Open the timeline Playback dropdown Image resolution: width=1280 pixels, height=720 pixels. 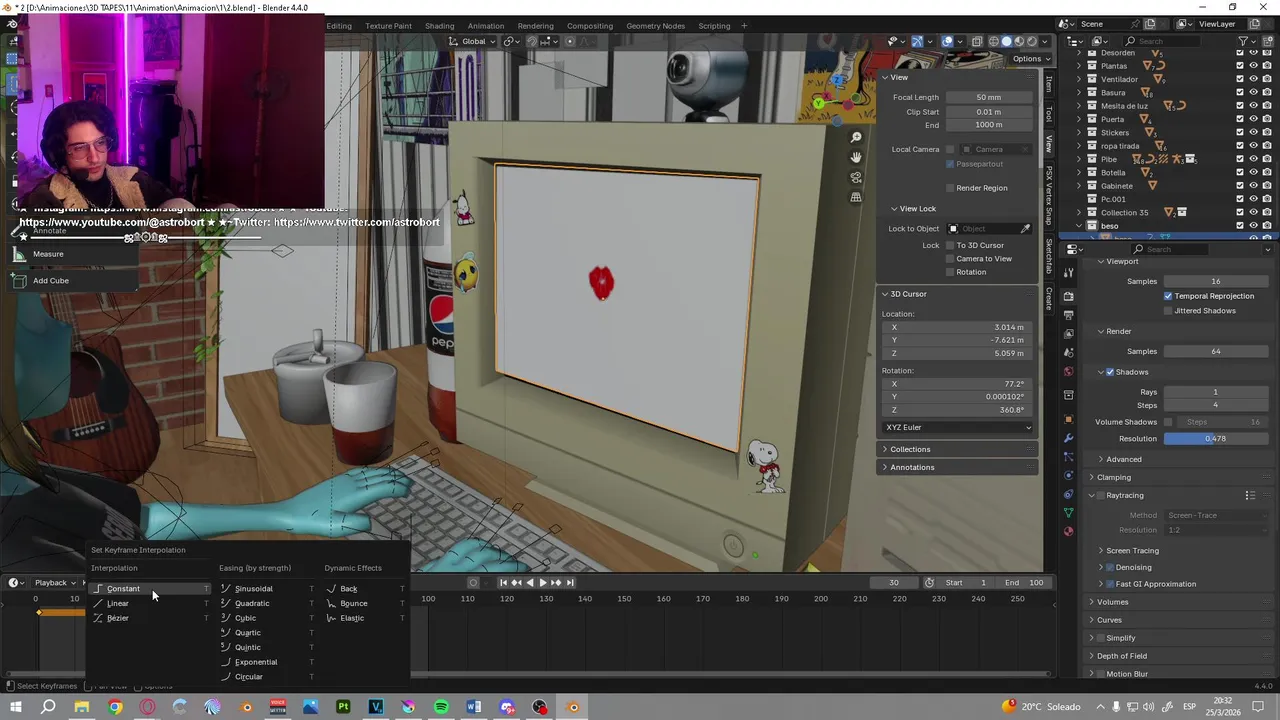(x=55, y=583)
